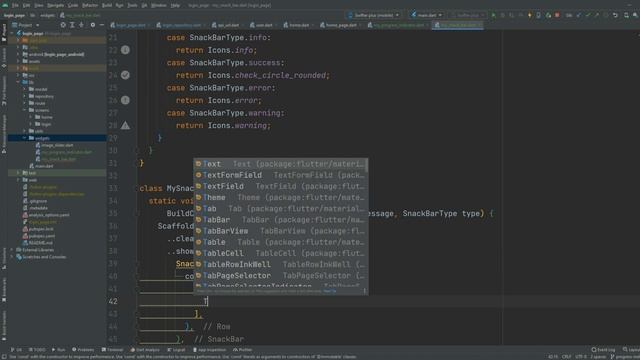
Task: Click error icon preview on line 26
Action: [125, 100]
